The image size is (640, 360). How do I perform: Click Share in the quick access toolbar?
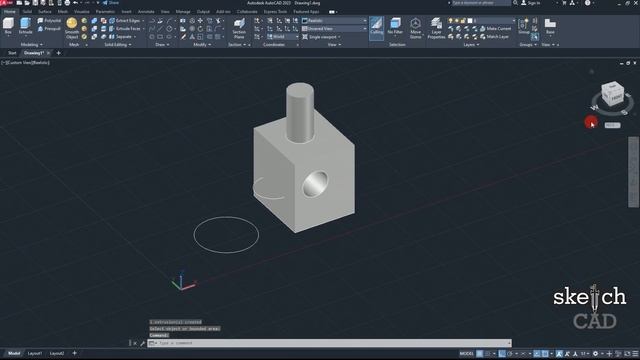pyautogui.click(x=111, y=3)
